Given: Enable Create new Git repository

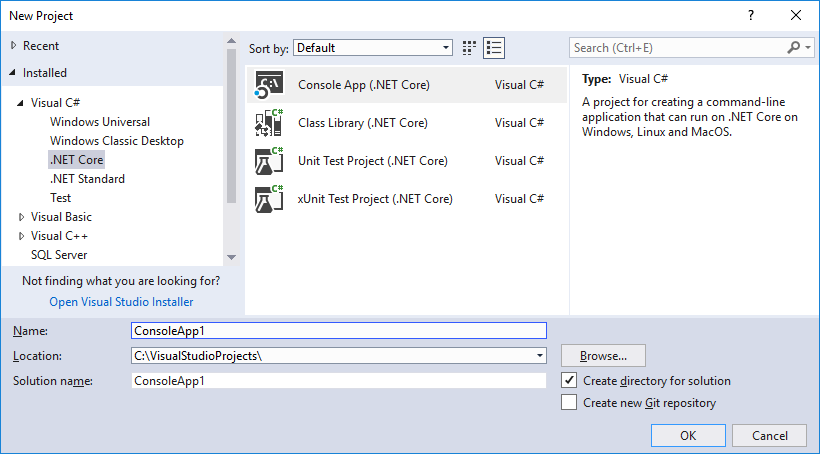Looking at the screenshot, I should coord(569,403).
